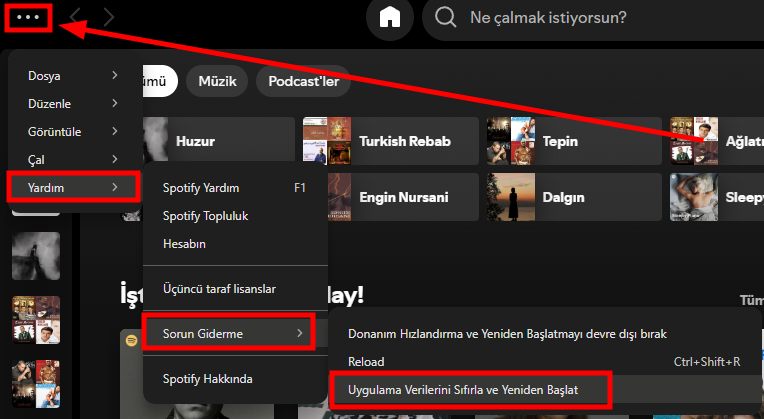Image resolution: width=764 pixels, height=419 pixels.
Task: Open the Düzenle menu
Action: [75, 103]
